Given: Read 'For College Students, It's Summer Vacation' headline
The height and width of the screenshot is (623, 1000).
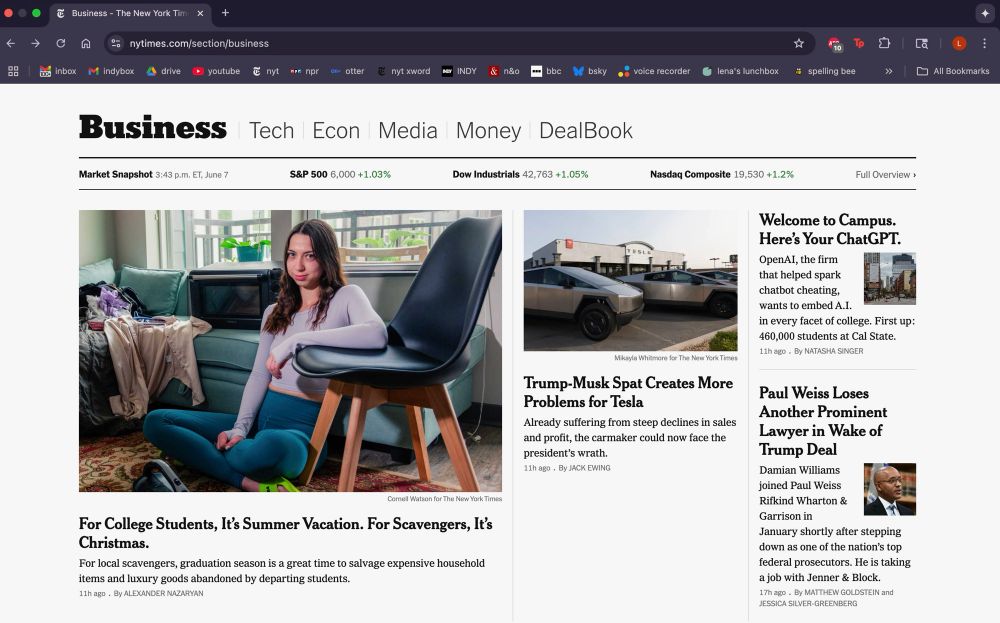Looking at the screenshot, I should 286,533.
